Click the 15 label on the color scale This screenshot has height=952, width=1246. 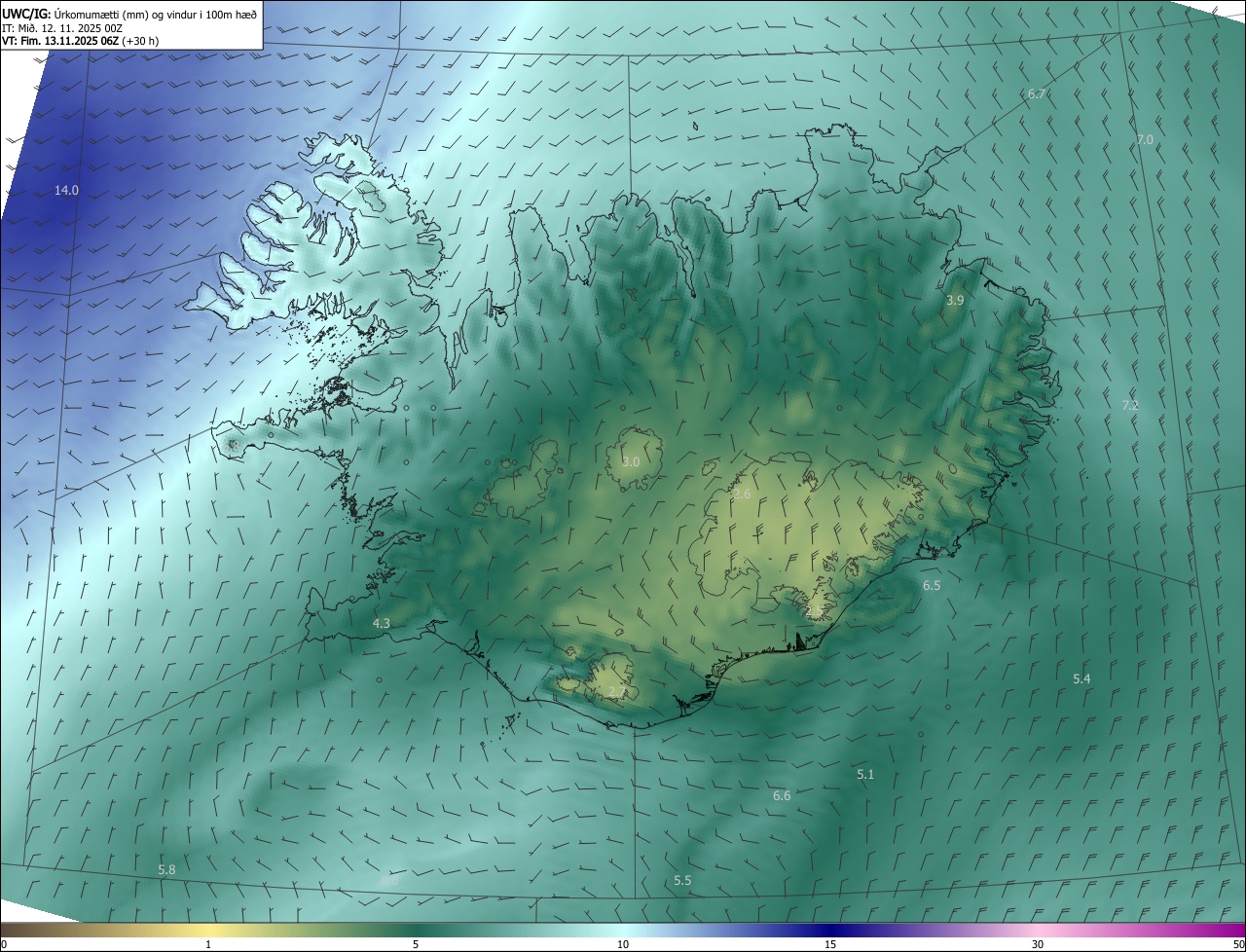(830, 944)
